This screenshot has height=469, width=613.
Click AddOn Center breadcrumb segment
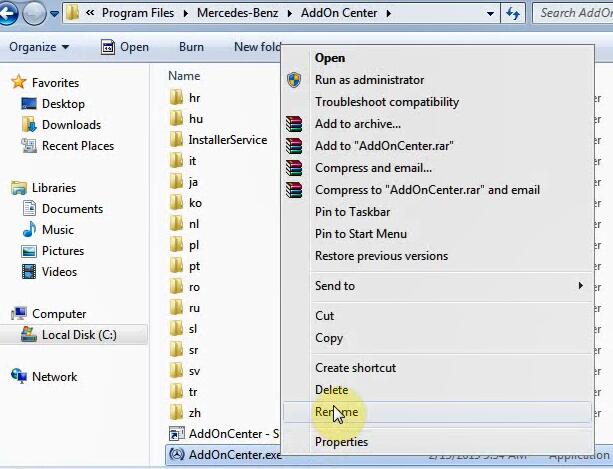[x=339, y=13]
